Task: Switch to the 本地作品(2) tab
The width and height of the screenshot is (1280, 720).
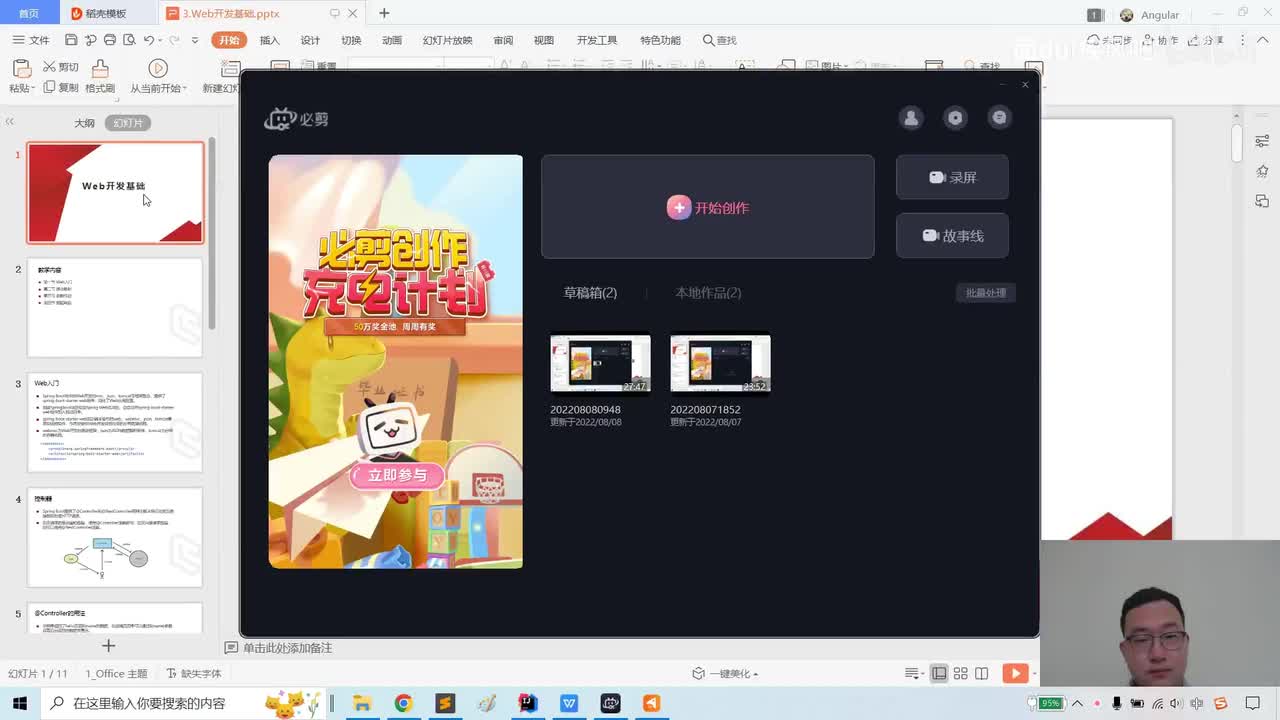Action: (x=708, y=293)
